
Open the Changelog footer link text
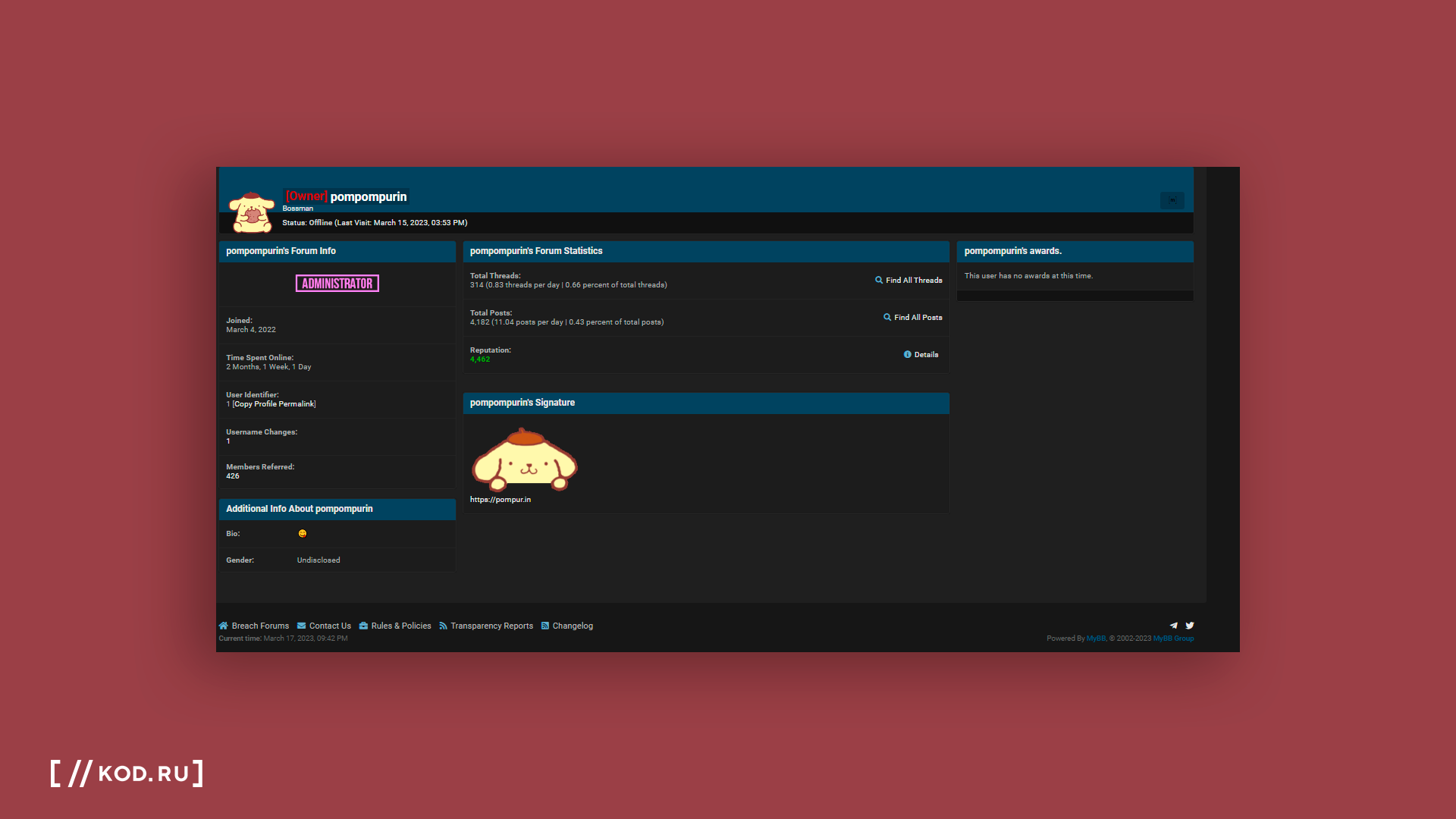tap(573, 626)
